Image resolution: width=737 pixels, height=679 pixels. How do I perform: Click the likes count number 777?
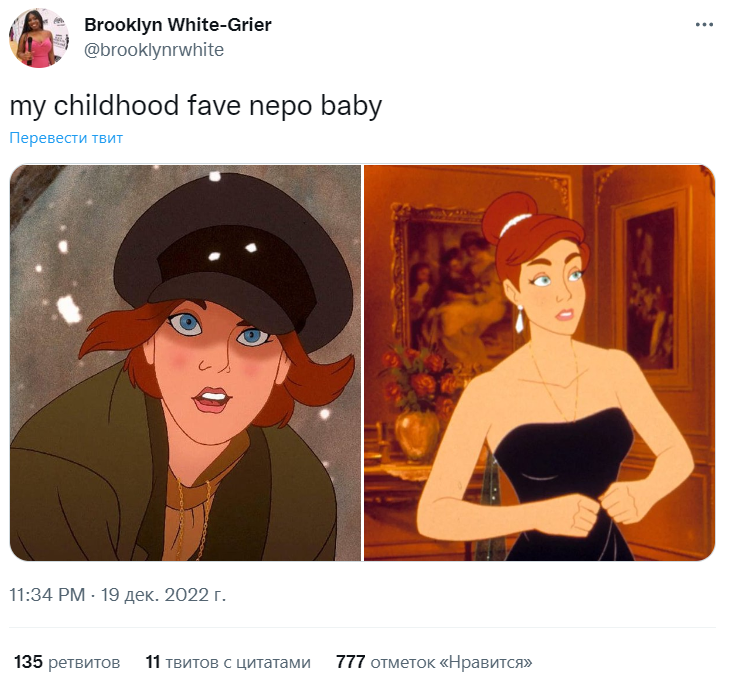tap(350, 662)
